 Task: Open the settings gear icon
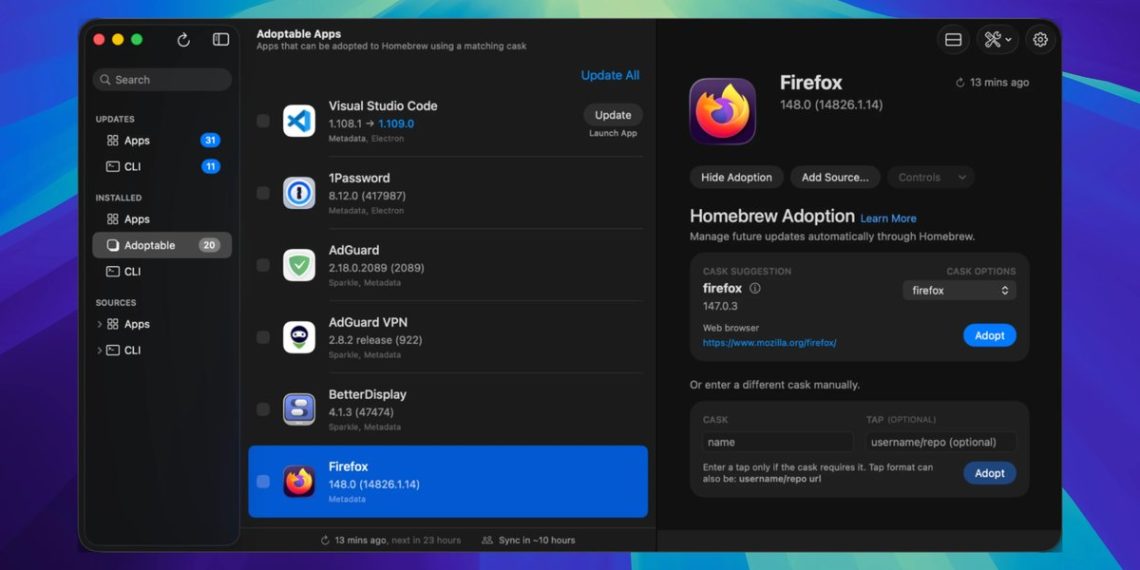(1040, 40)
